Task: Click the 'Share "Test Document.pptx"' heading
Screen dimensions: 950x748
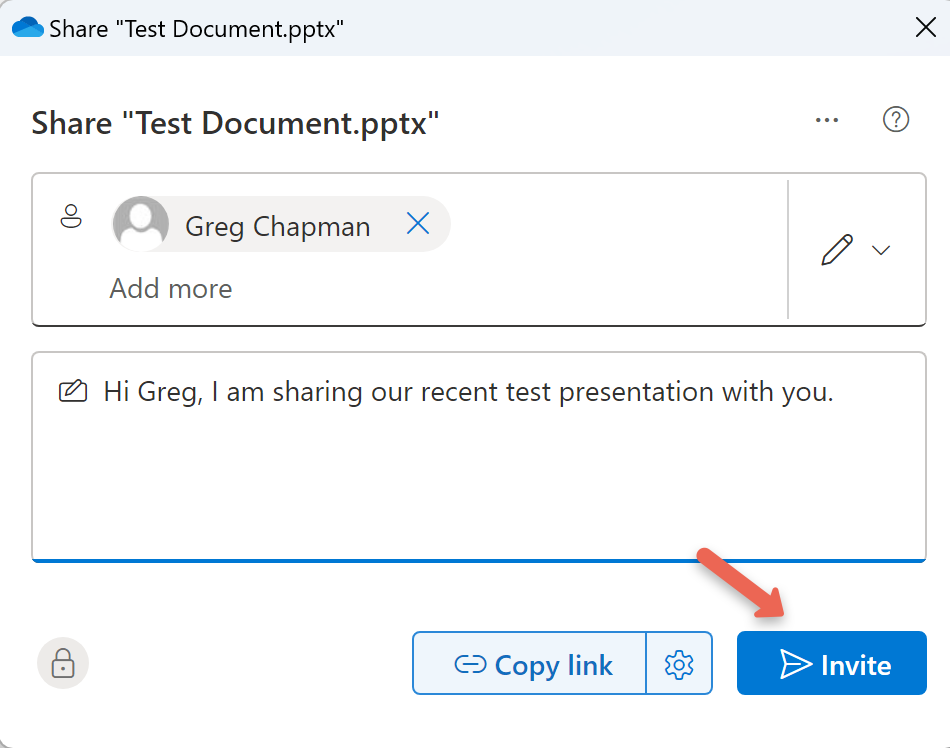Action: click(x=236, y=123)
